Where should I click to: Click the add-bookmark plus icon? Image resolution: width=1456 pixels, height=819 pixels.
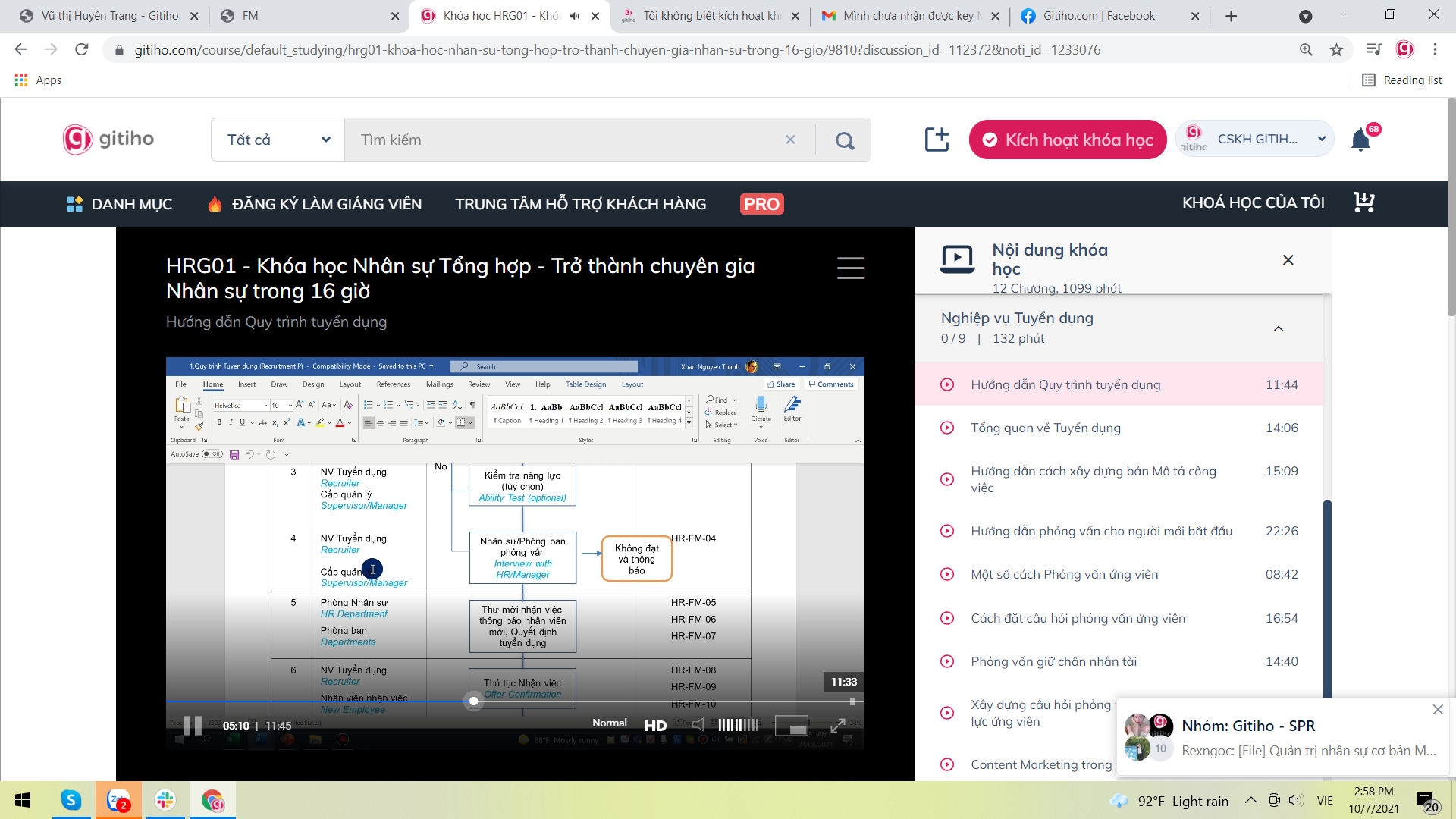pos(937,139)
